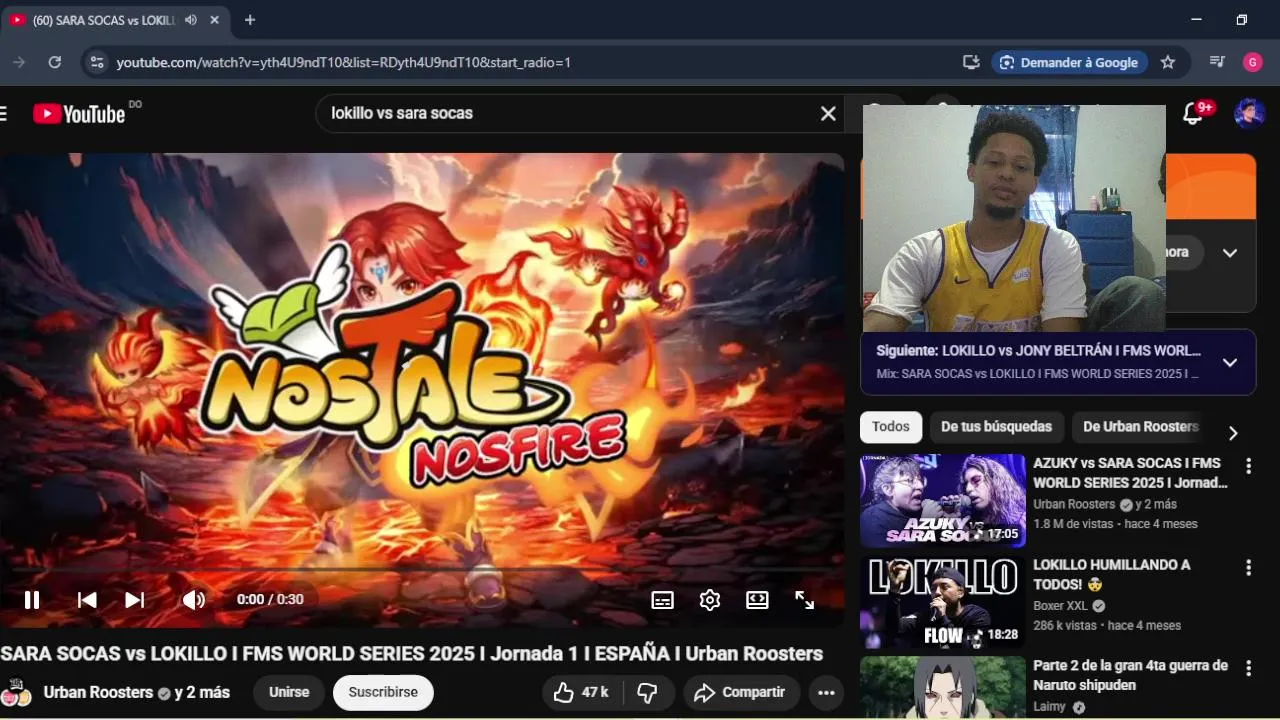Image resolution: width=1280 pixels, height=720 pixels.
Task: Open LOKILLO HUMILLANDO A TODOS thumbnail
Action: coord(943,602)
